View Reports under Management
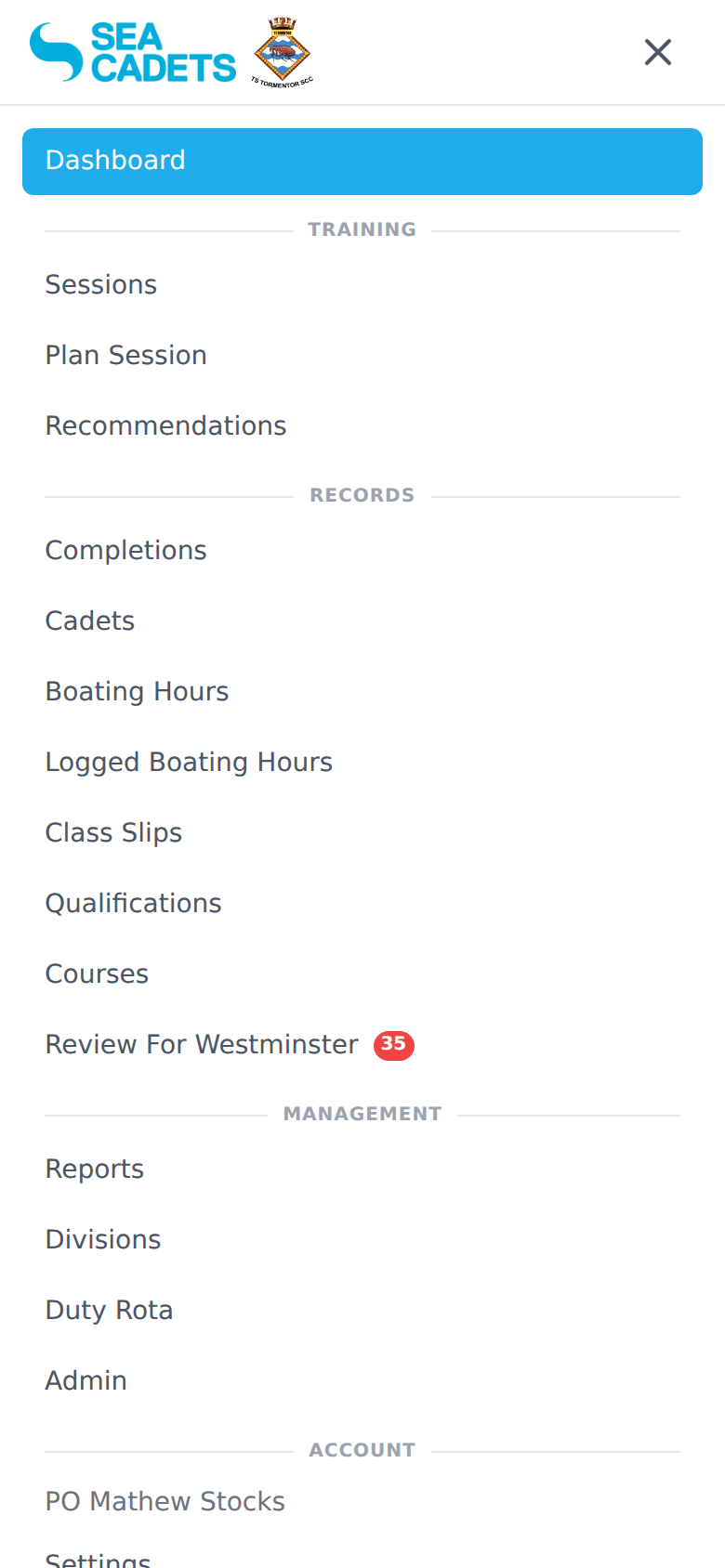Image resolution: width=725 pixels, height=1568 pixels. coord(94,1169)
